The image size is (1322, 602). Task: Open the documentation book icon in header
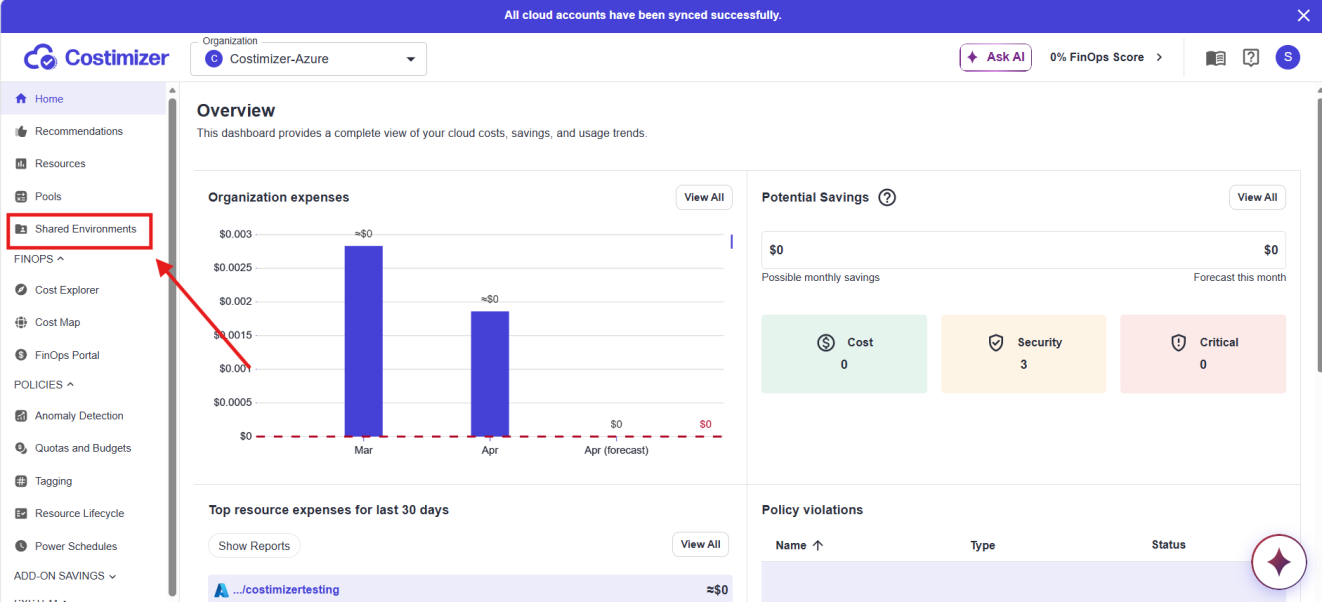1216,58
